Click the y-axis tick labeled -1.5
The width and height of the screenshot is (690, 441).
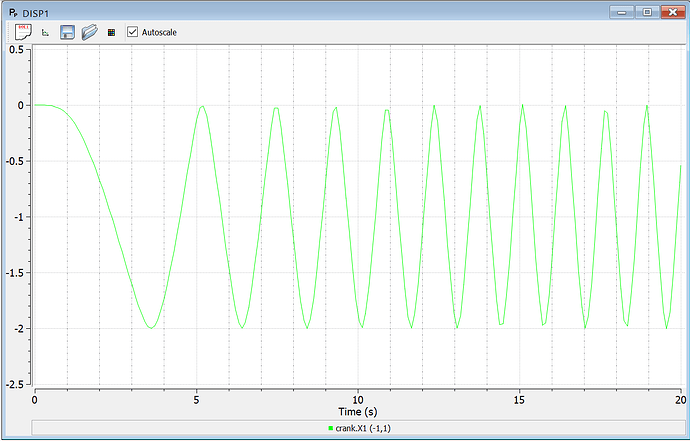[x=15, y=272]
